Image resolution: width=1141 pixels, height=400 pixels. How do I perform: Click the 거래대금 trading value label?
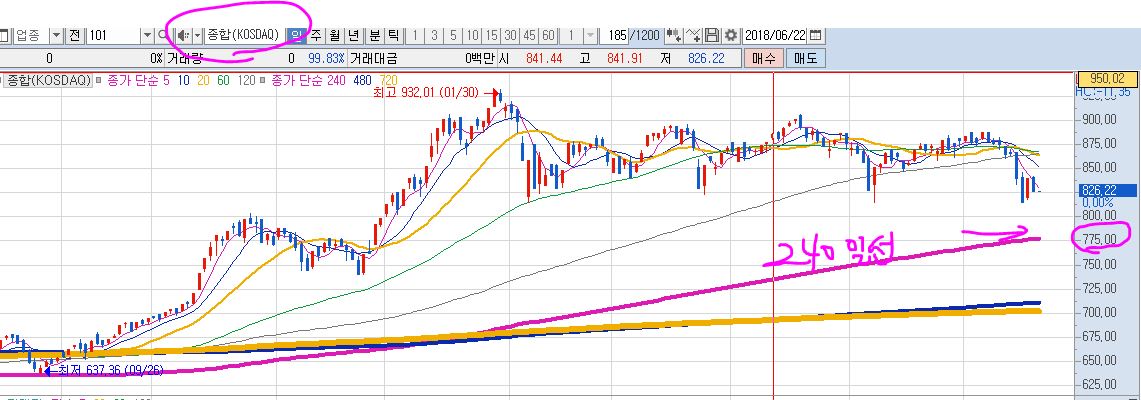point(374,58)
